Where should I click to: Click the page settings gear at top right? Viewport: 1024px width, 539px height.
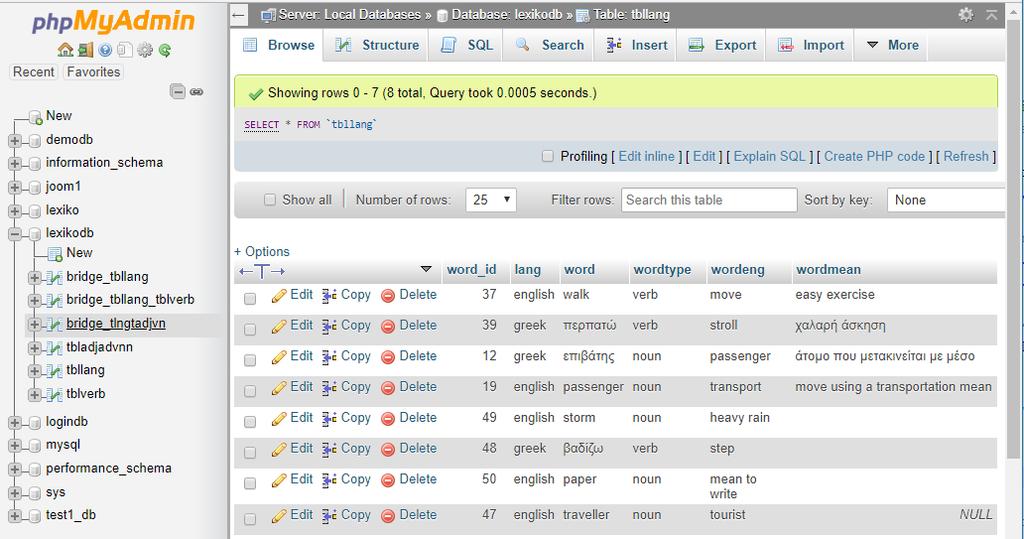click(x=966, y=14)
